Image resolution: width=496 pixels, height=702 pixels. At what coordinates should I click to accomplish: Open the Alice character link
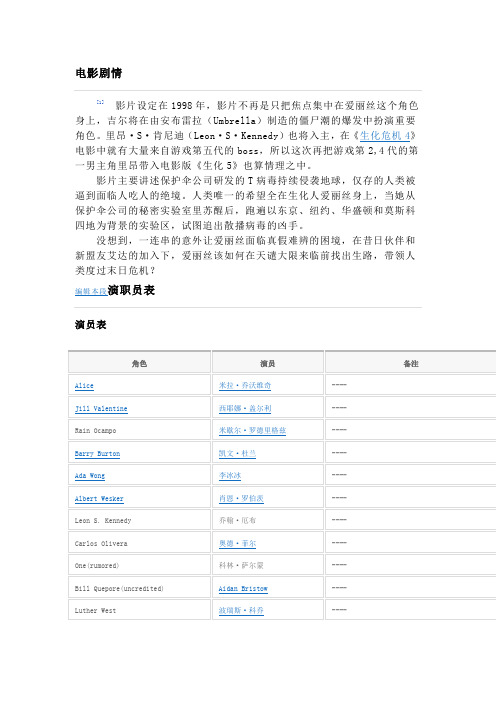[84, 385]
